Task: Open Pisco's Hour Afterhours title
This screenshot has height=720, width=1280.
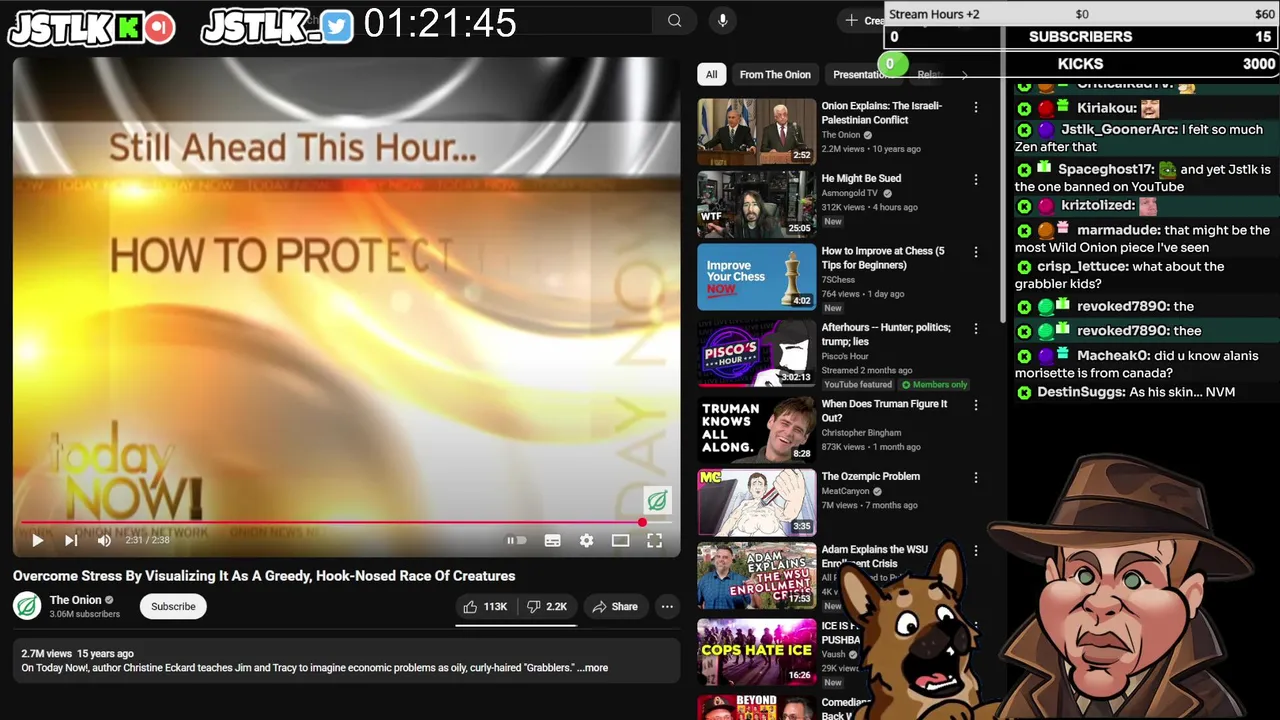Action: click(x=886, y=334)
